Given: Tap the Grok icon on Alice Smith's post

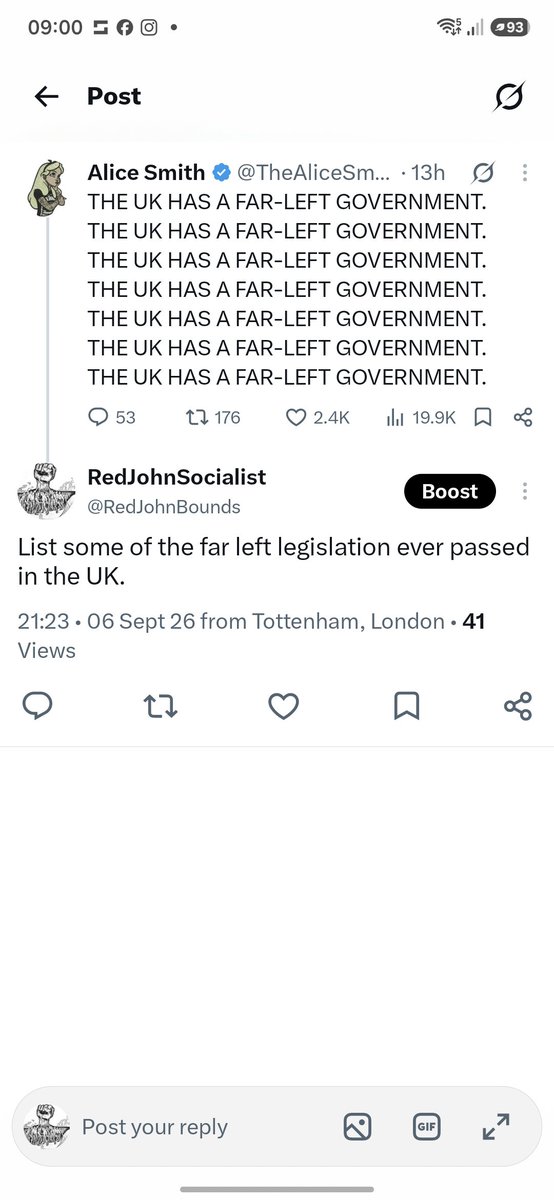Looking at the screenshot, I should (484, 173).
